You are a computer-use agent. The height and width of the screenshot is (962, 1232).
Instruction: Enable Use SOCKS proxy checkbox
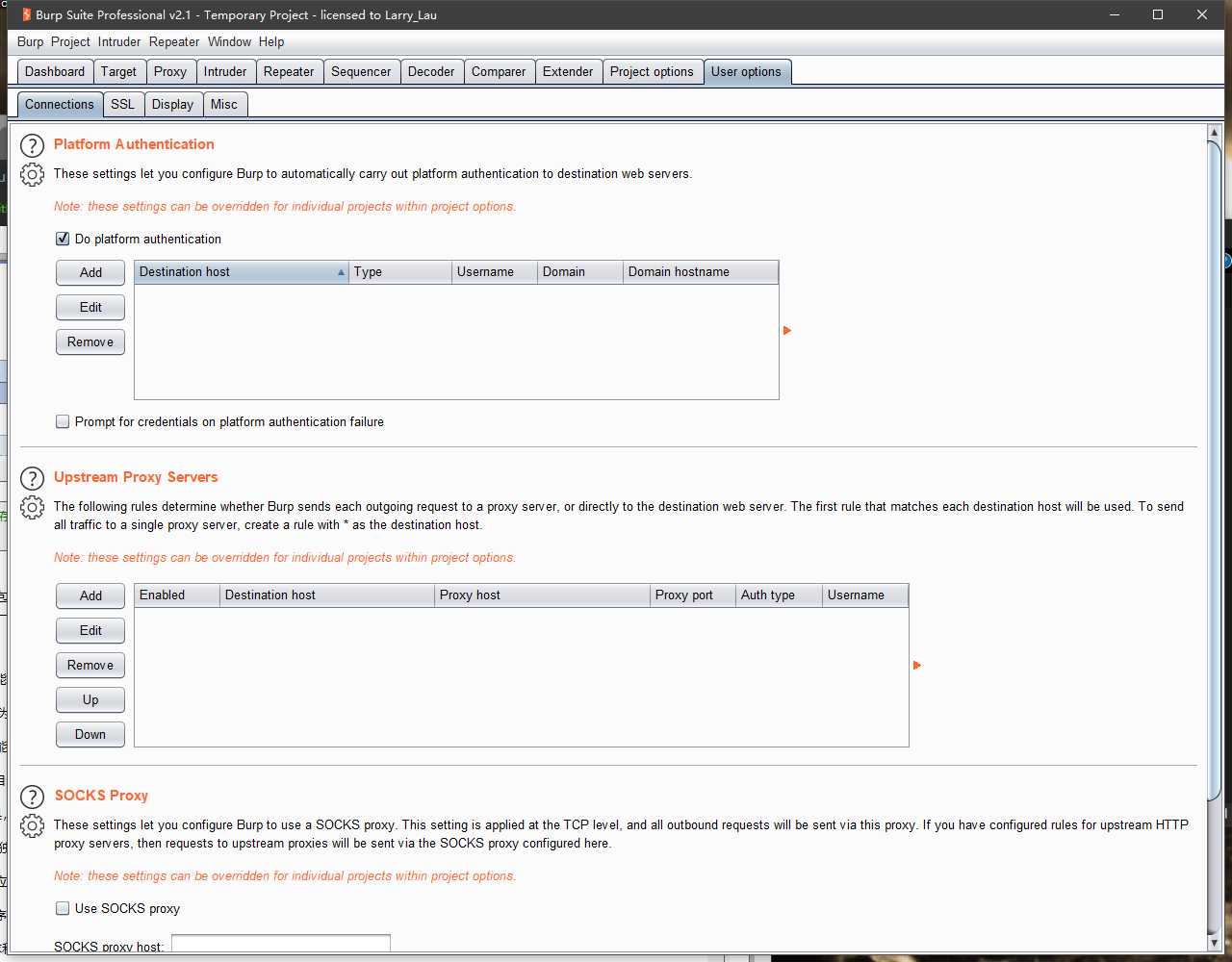63,908
